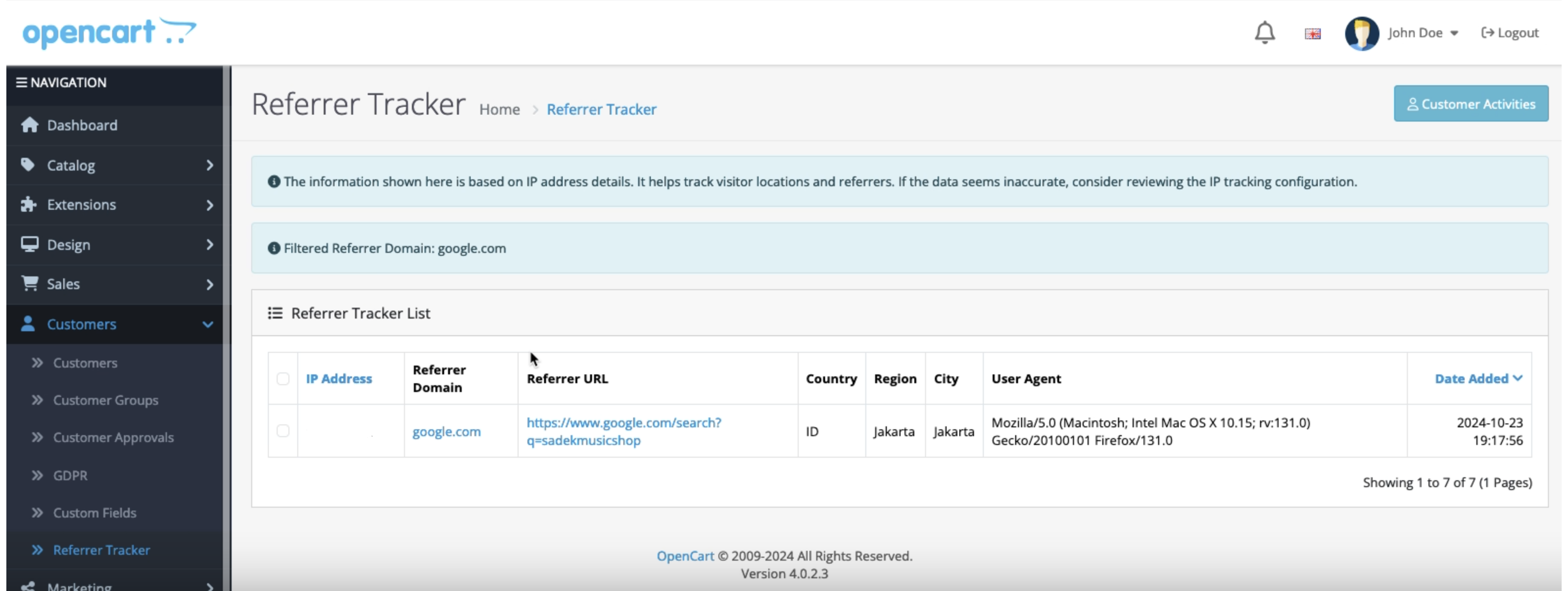Click the info icon beside Filtered Referrer Domain

(274, 248)
